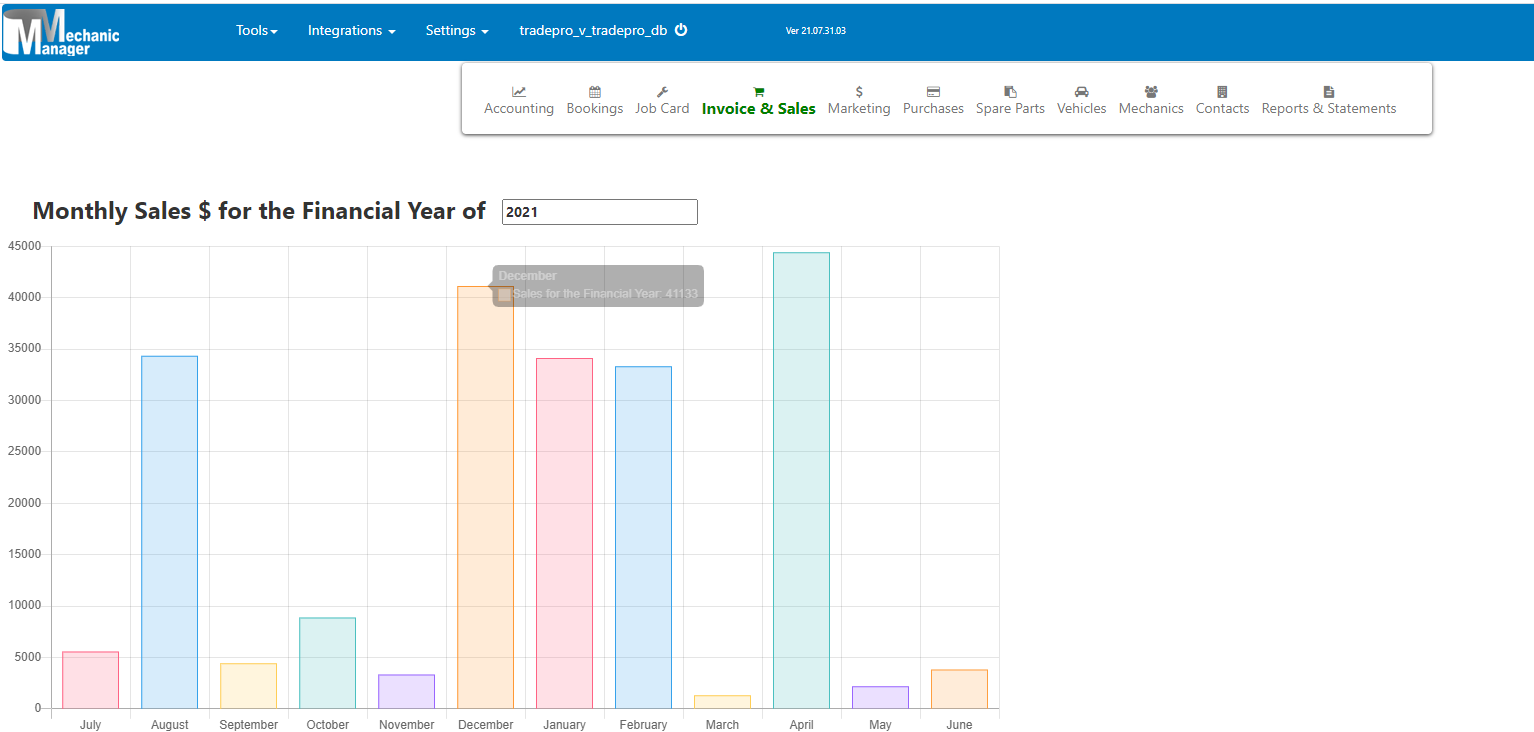Open the Job Card section

(662, 108)
